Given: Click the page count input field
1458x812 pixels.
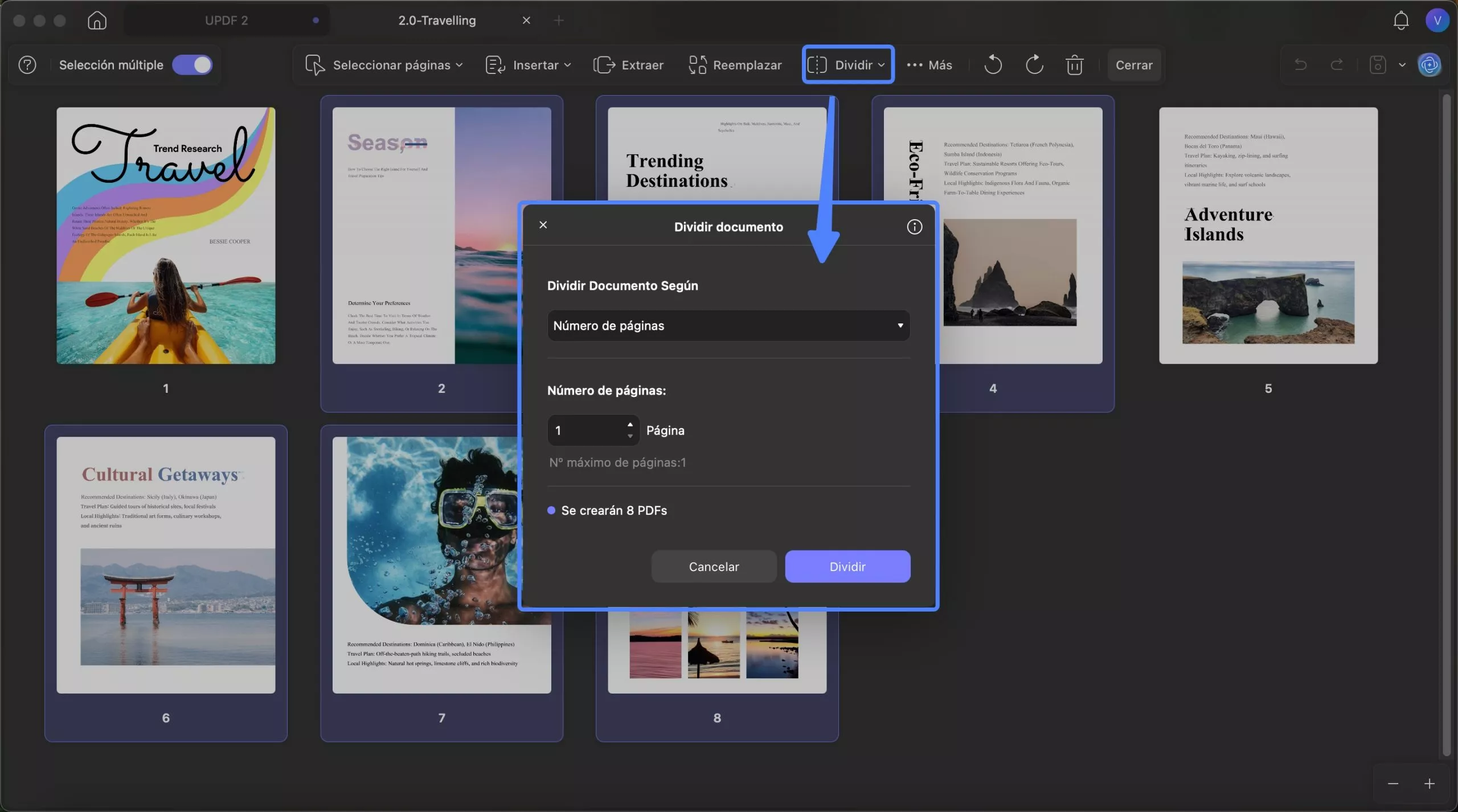Looking at the screenshot, I should coord(587,430).
